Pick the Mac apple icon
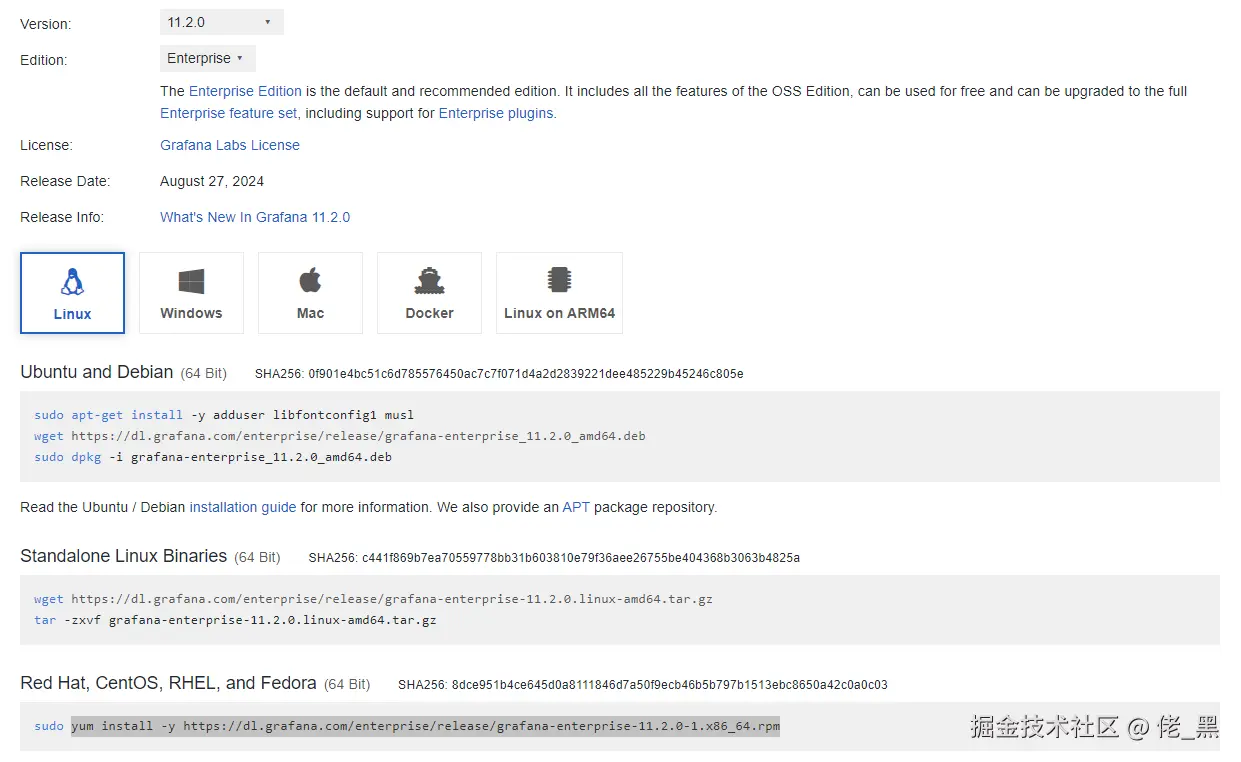Image resolution: width=1241 pixels, height=762 pixels. click(310, 280)
